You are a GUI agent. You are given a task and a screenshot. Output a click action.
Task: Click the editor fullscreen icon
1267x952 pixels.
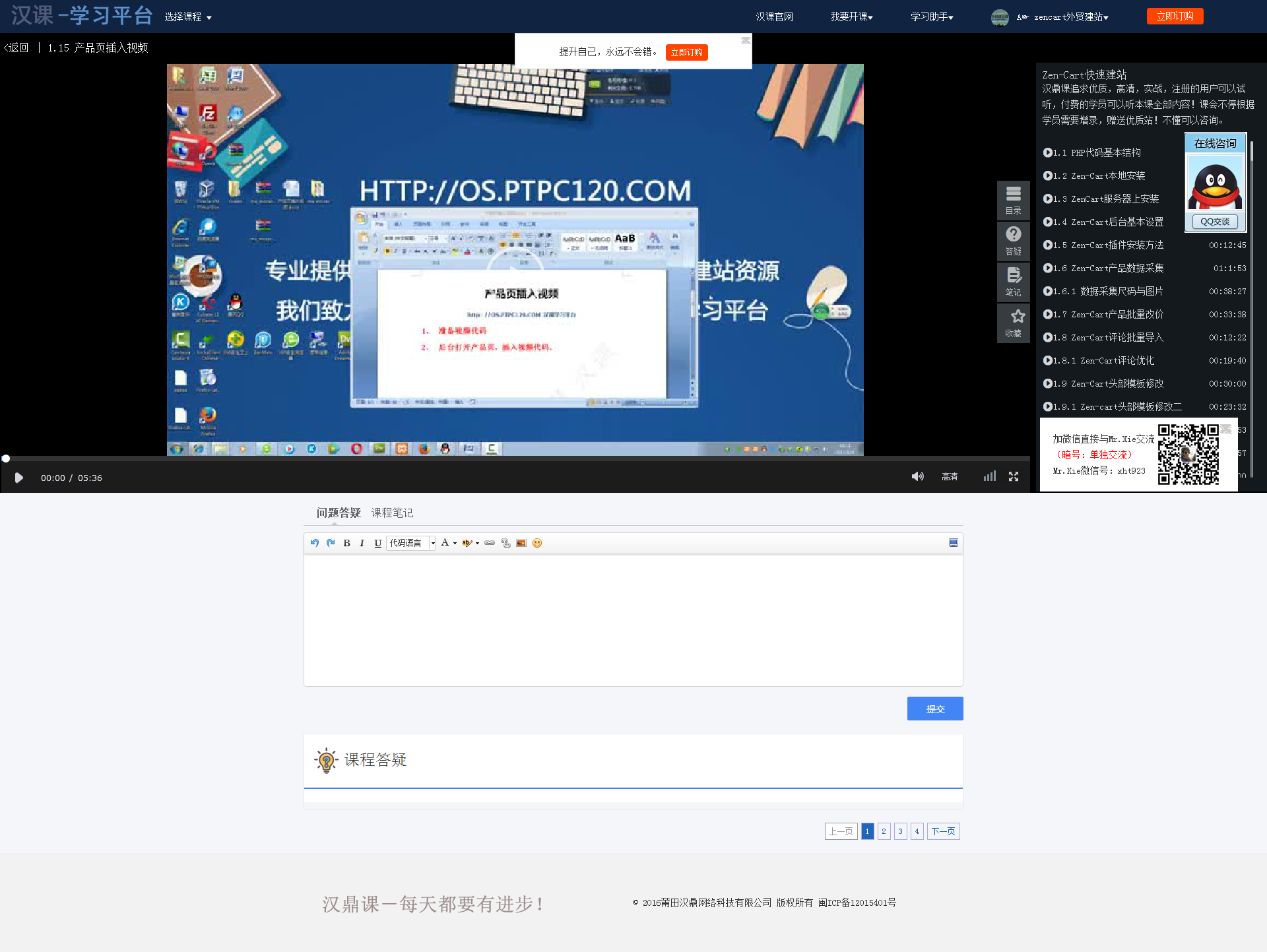click(x=954, y=542)
